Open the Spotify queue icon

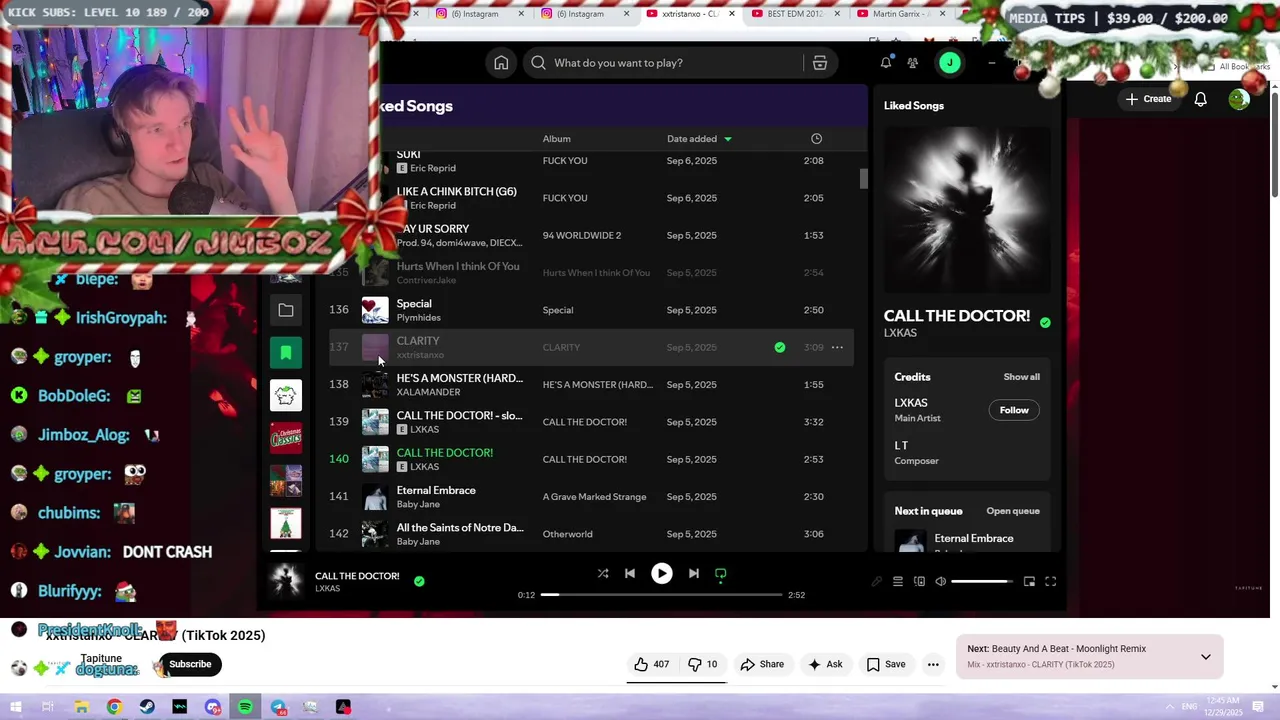[x=898, y=582]
